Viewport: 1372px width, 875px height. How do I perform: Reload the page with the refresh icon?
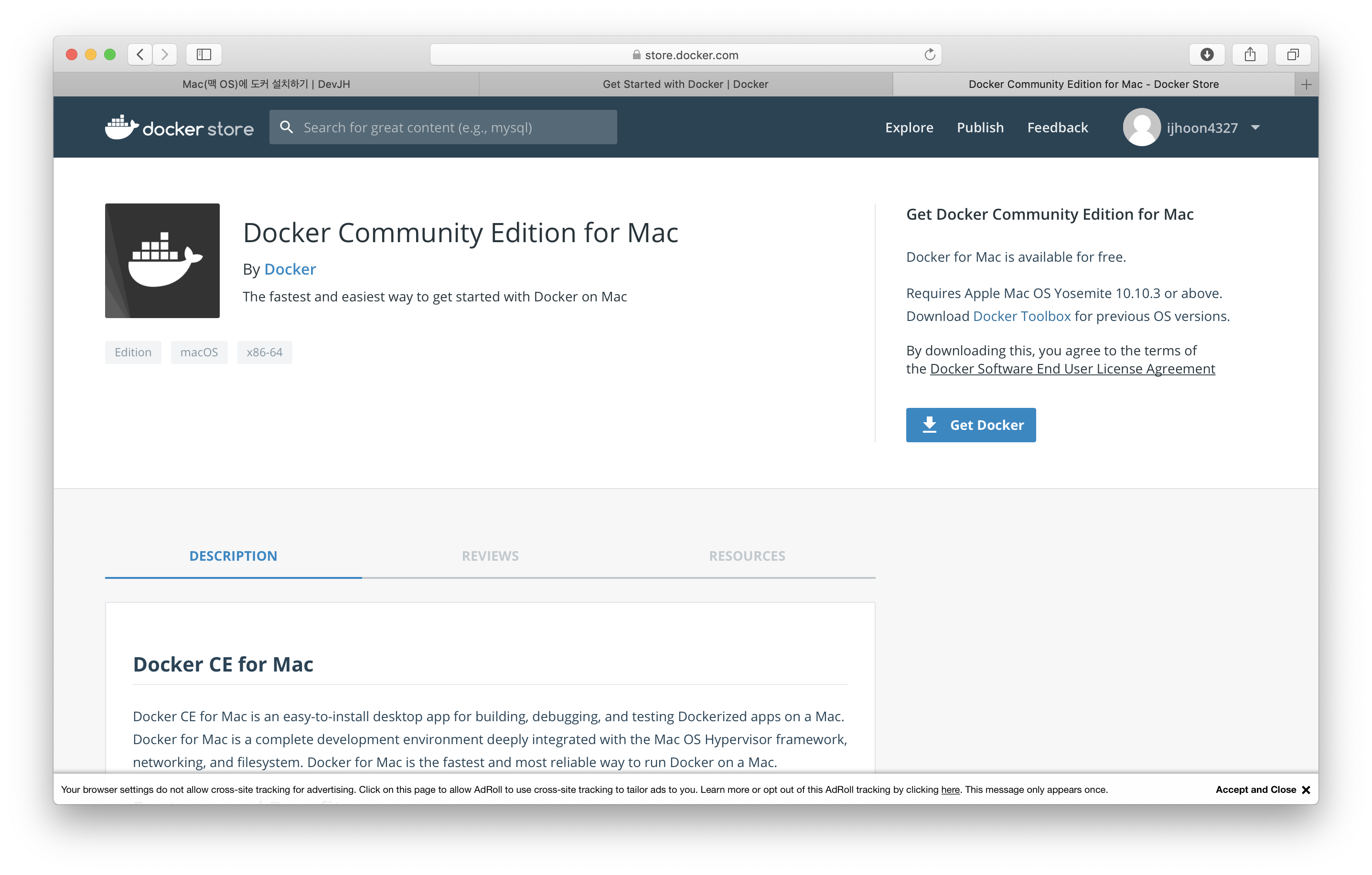[929, 54]
